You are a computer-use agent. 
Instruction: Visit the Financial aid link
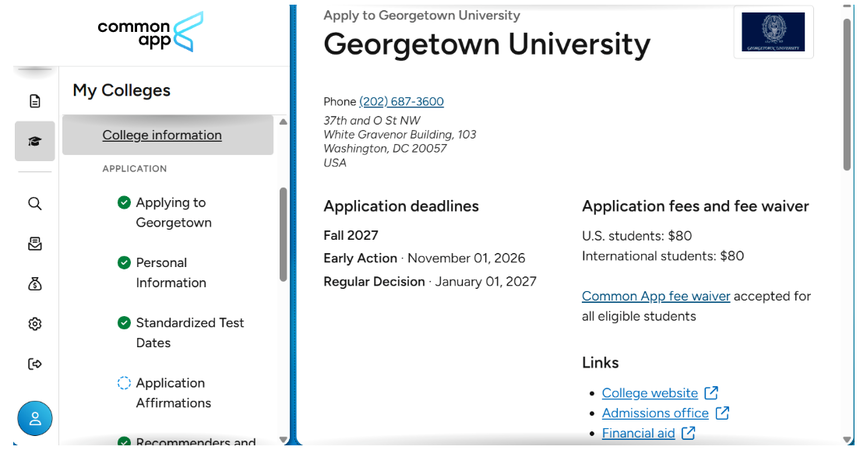point(638,433)
